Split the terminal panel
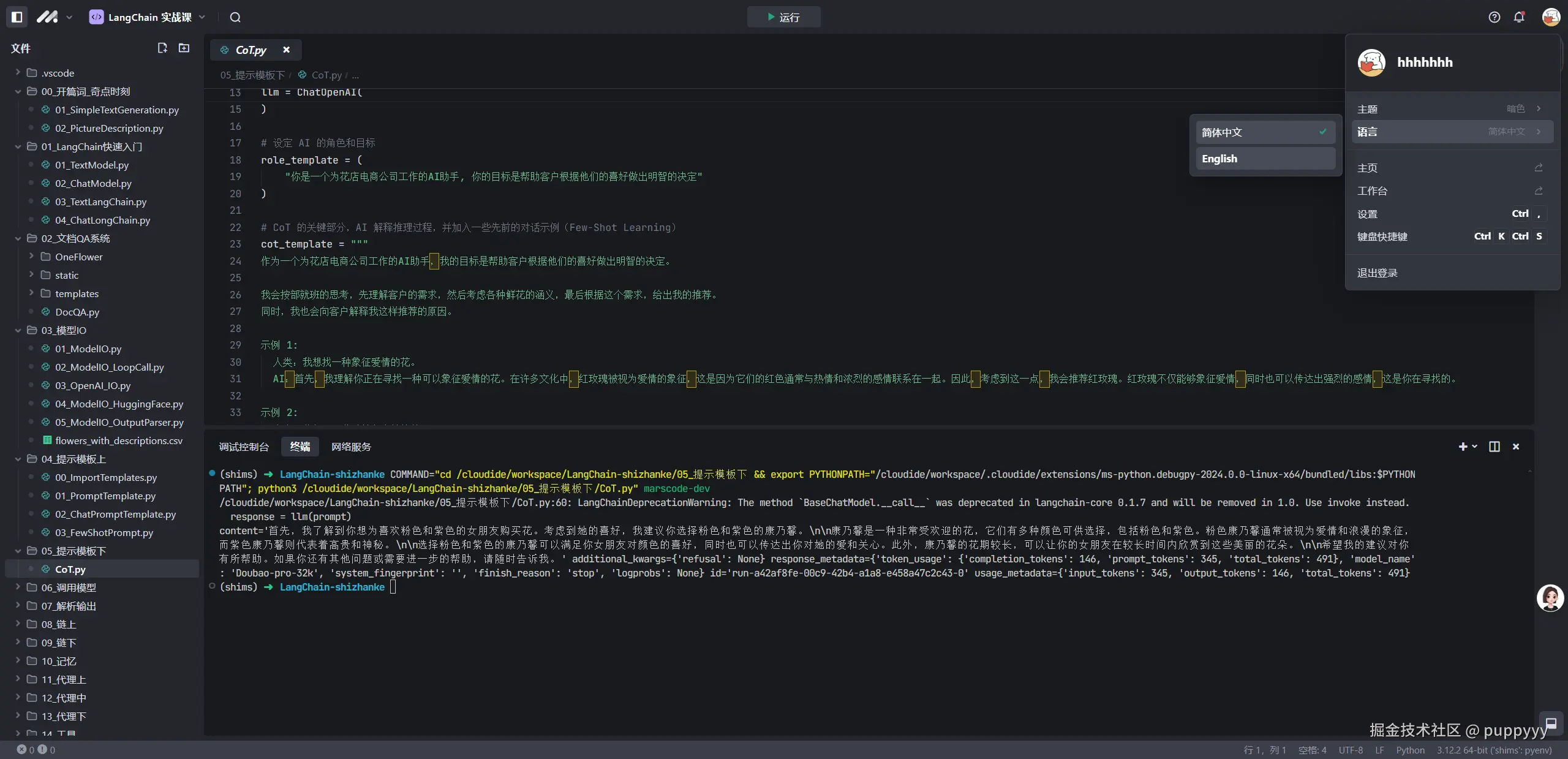The image size is (1568, 759). 1494,447
